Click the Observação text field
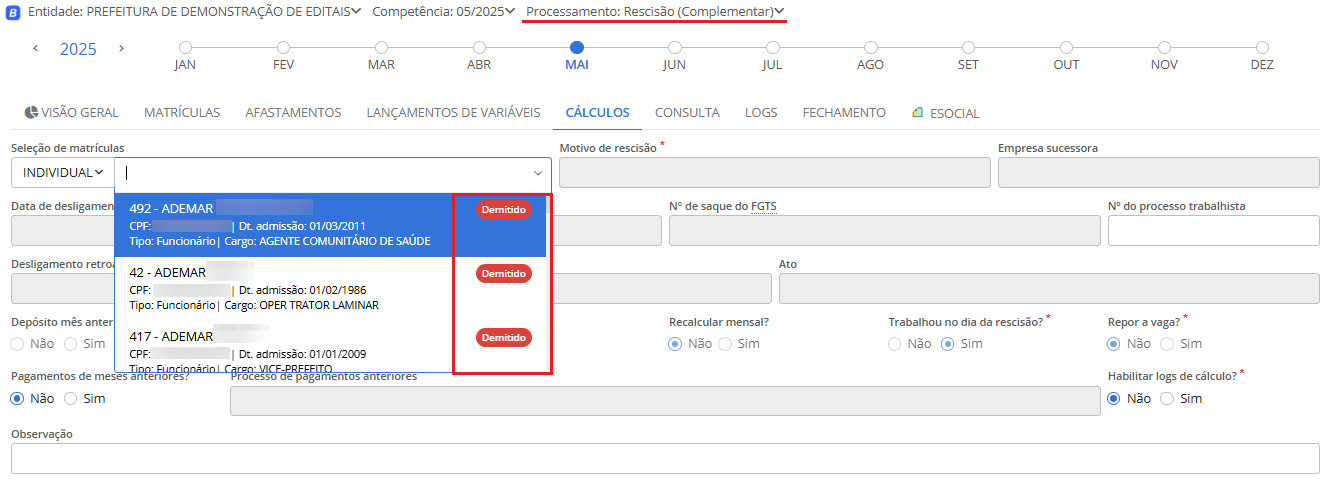 665,458
